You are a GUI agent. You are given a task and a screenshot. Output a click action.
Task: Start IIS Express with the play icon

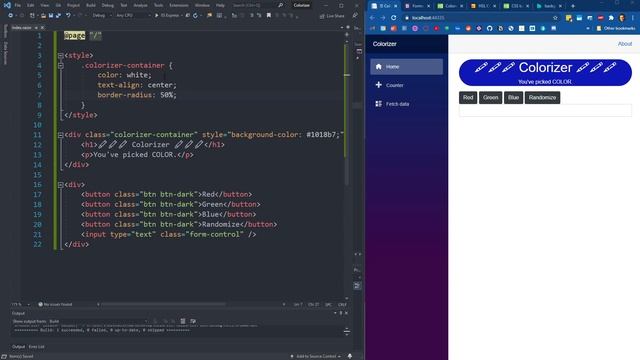click(156, 16)
